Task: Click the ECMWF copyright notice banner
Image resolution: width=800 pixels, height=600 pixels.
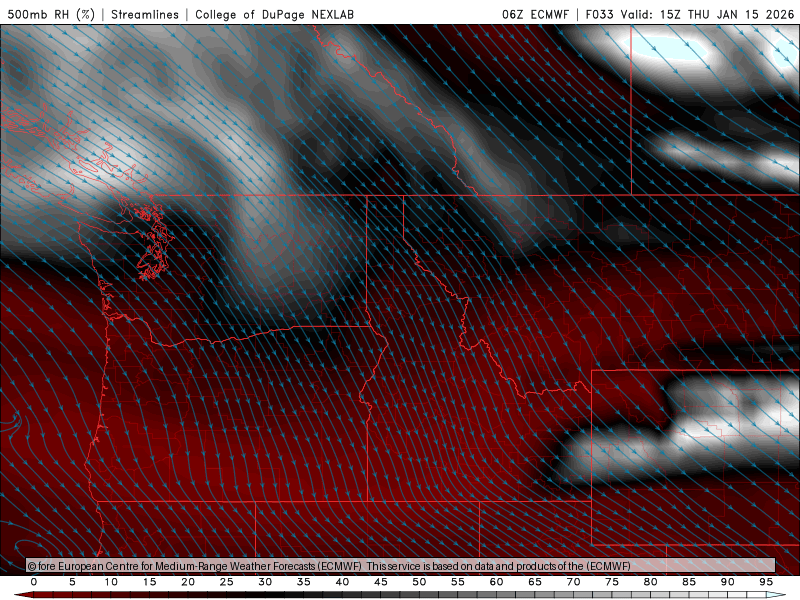Action: coord(401,565)
